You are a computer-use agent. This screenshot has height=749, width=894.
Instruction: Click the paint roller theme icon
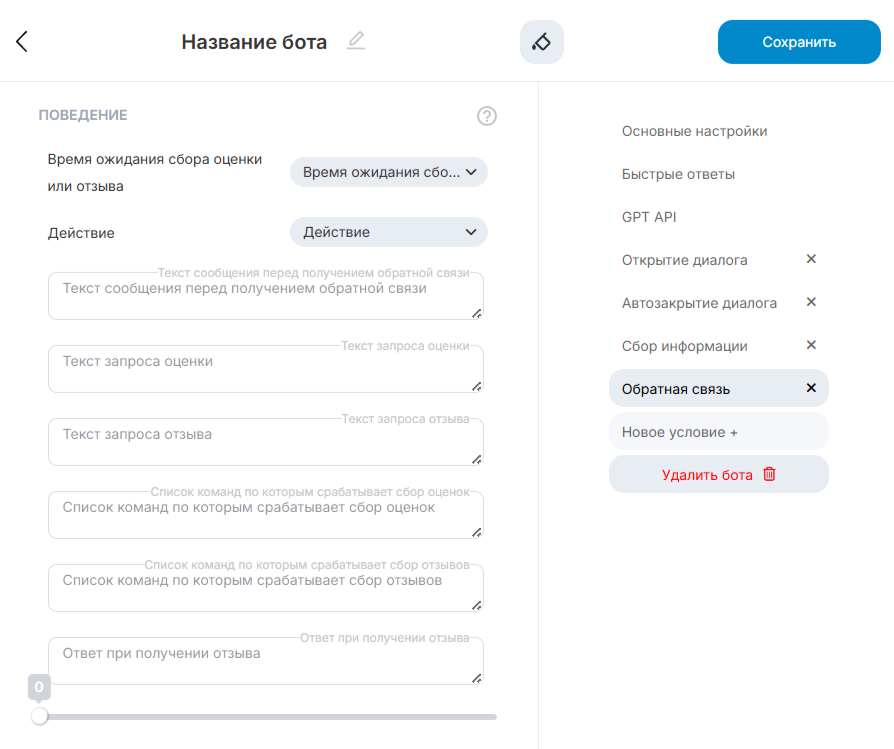point(541,42)
